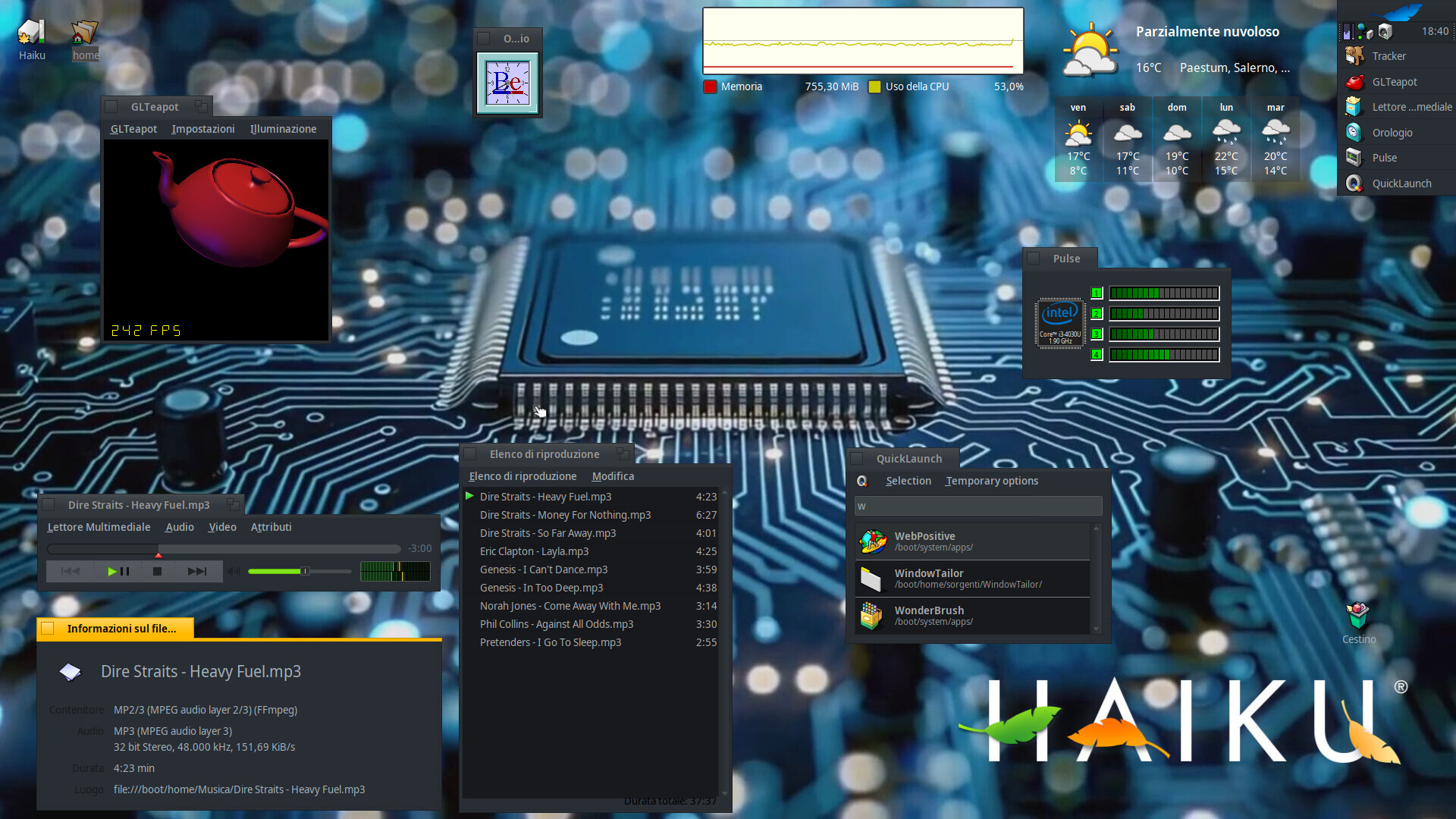Click the ProcessController tray icon

click(1348, 31)
